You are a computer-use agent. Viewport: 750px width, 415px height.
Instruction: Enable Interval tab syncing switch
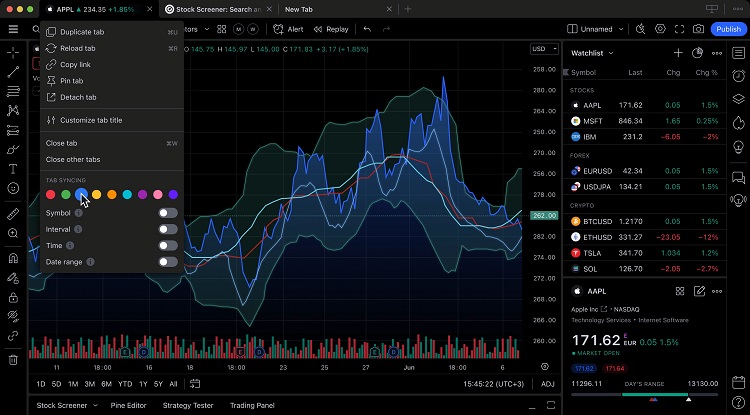coord(167,229)
